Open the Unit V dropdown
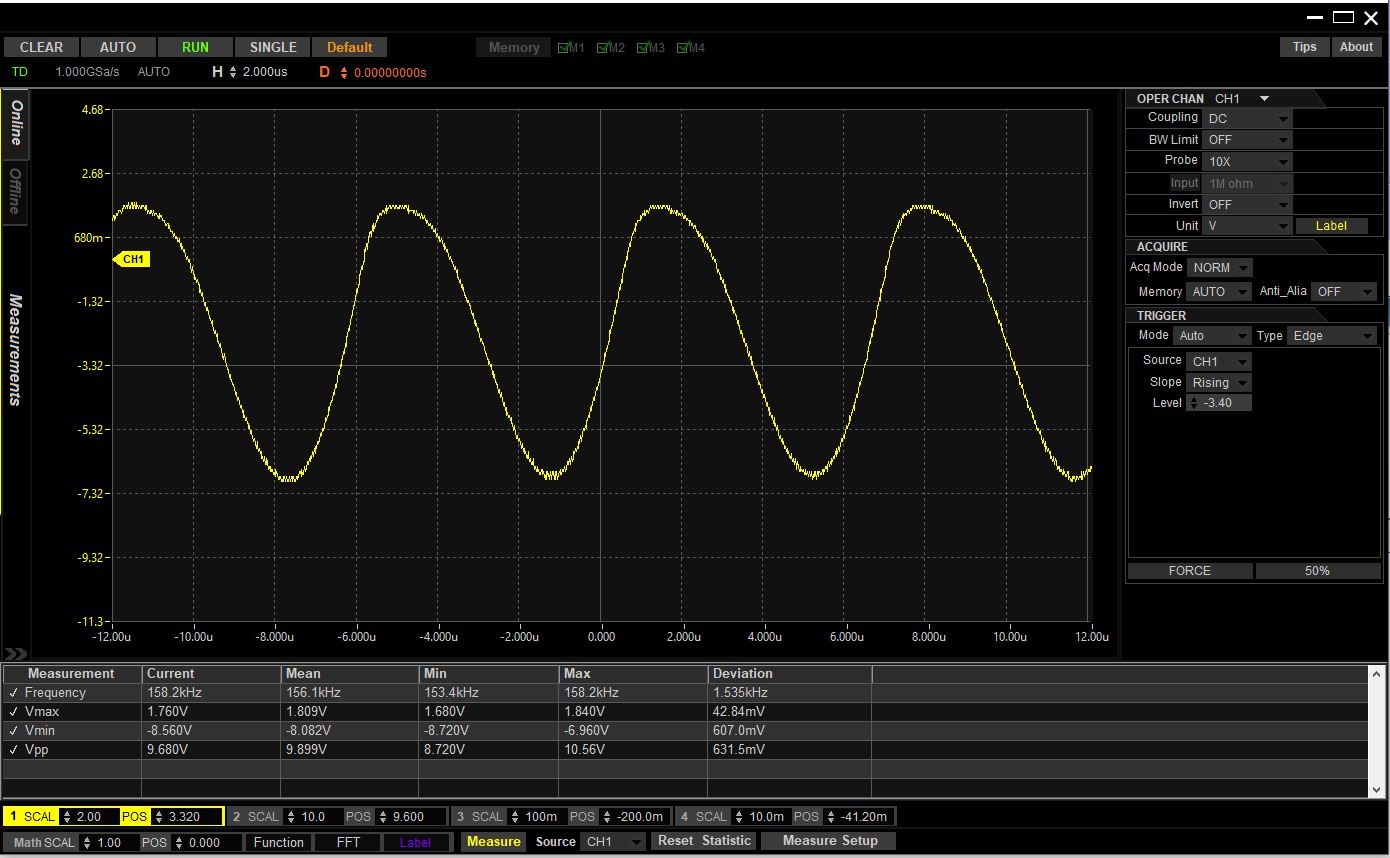 (x=1248, y=226)
